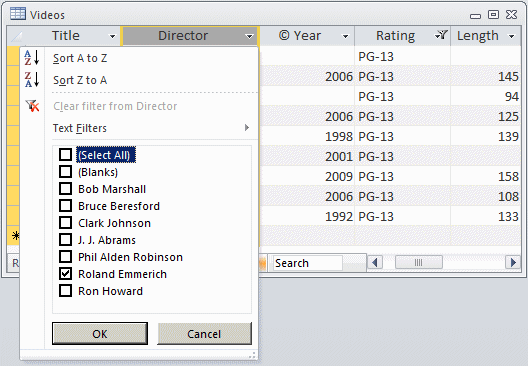Uncheck the Roland Emmerich checkbox
This screenshot has height=366, width=528.
[65, 273]
